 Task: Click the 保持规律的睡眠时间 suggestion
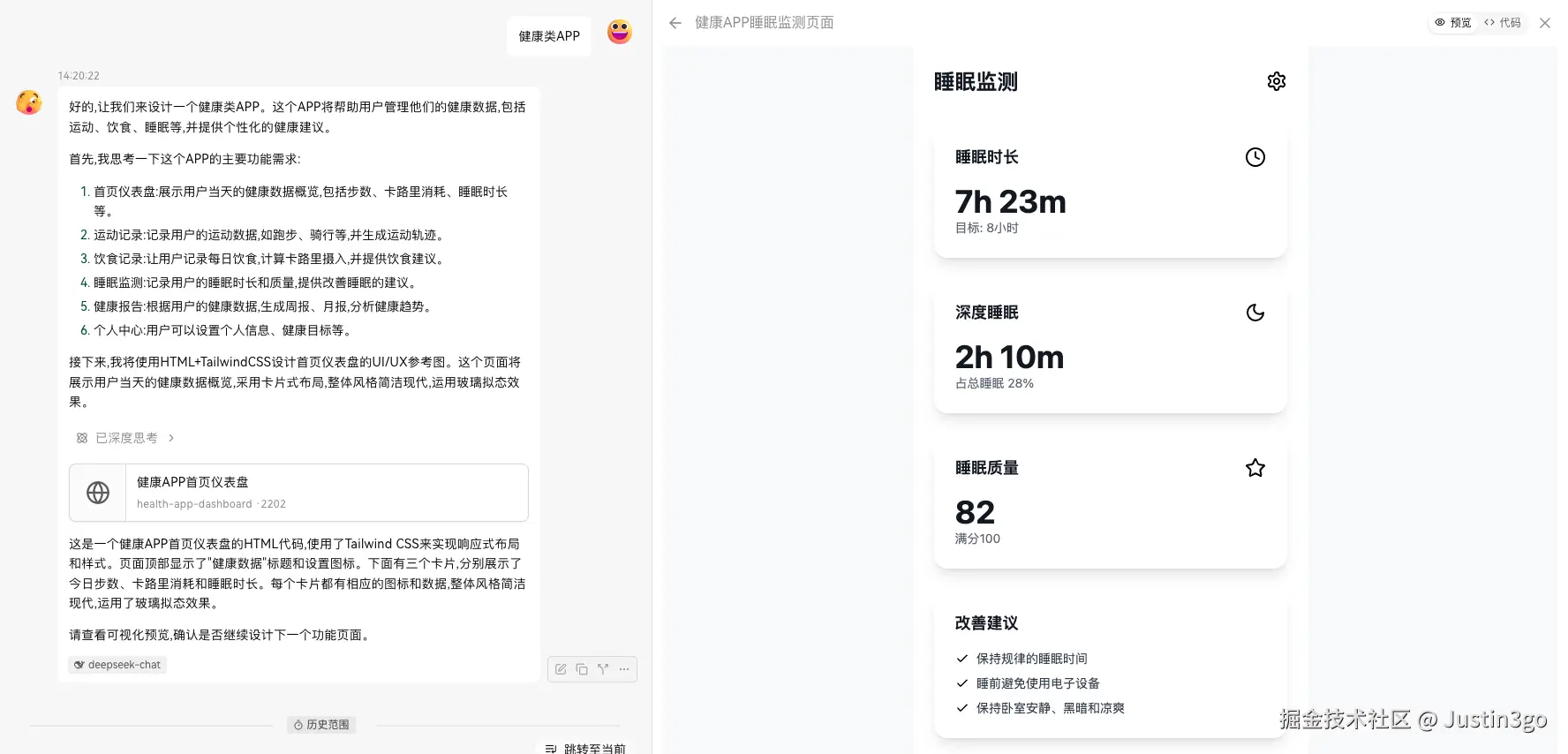pyautogui.click(x=1032, y=659)
